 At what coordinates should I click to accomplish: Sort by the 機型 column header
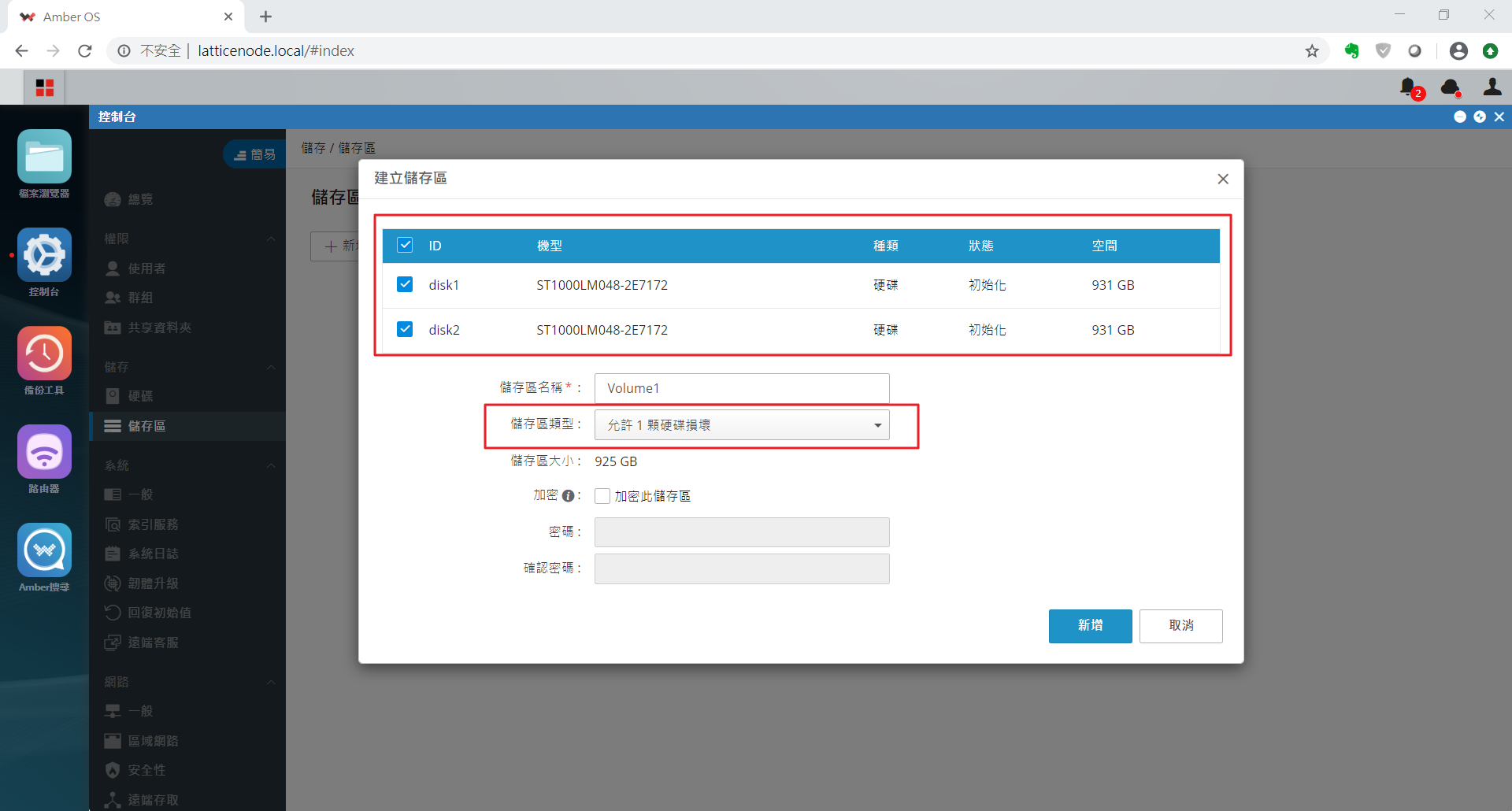550,246
